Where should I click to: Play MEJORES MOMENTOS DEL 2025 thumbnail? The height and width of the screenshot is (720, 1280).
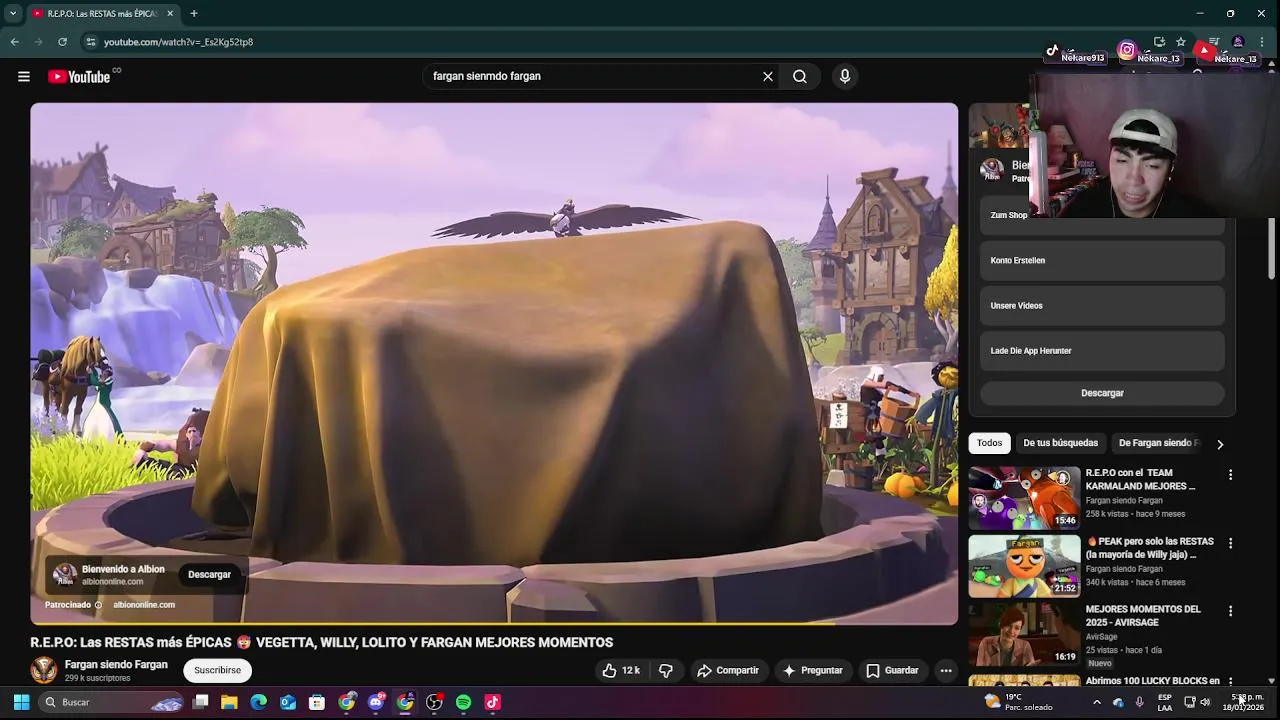pyautogui.click(x=1024, y=634)
